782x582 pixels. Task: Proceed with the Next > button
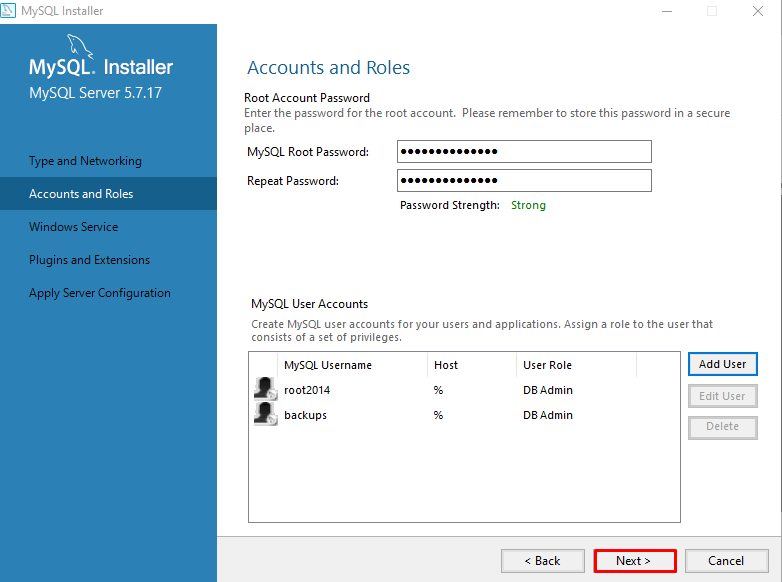(634, 561)
